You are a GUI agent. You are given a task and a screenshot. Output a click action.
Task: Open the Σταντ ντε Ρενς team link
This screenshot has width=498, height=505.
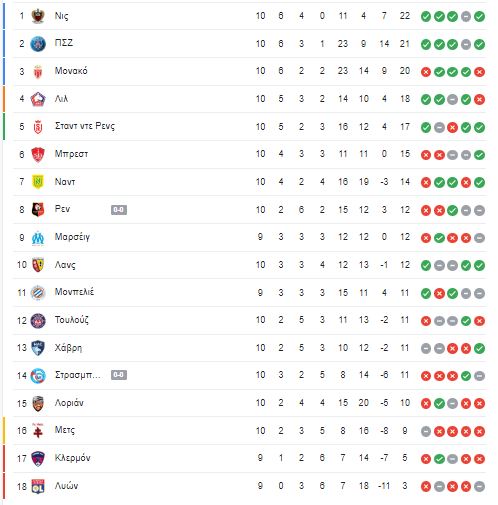tap(85, 126)
